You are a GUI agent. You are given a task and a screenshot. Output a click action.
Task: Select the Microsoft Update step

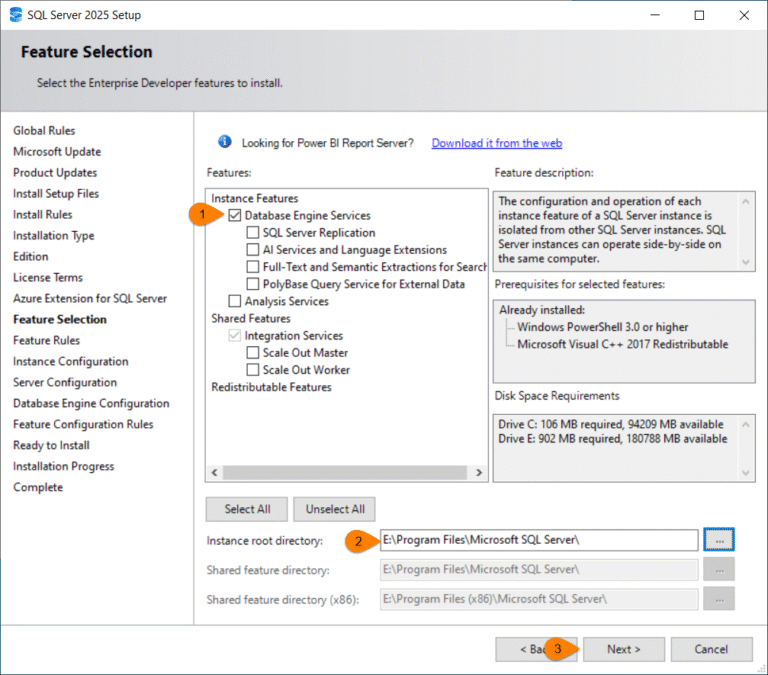coord(57,152)
